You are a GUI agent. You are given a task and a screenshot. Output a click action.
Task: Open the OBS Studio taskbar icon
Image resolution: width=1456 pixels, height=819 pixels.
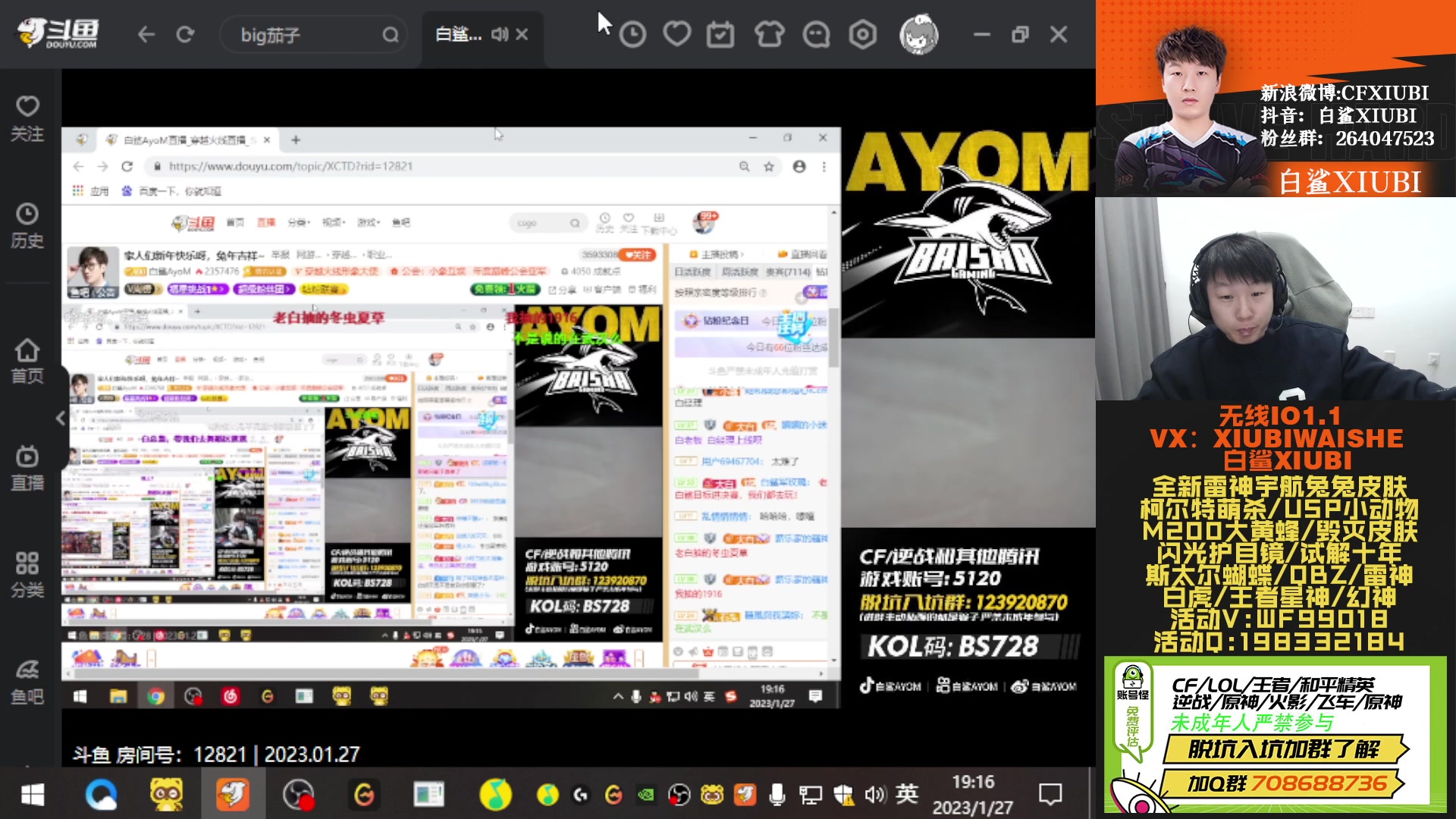298,795
